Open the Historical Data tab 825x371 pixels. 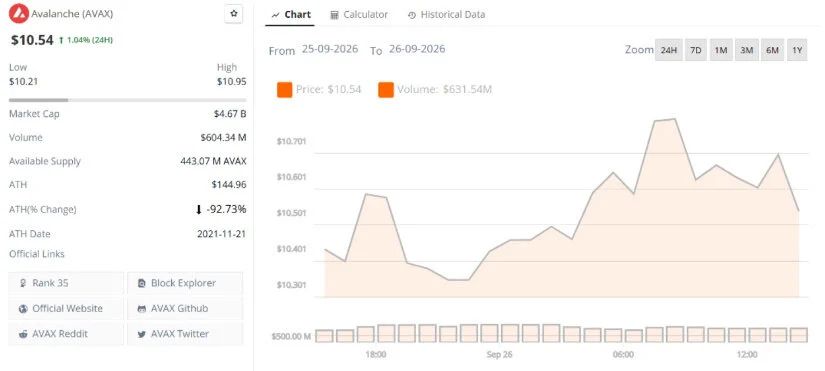coord(446,15)
